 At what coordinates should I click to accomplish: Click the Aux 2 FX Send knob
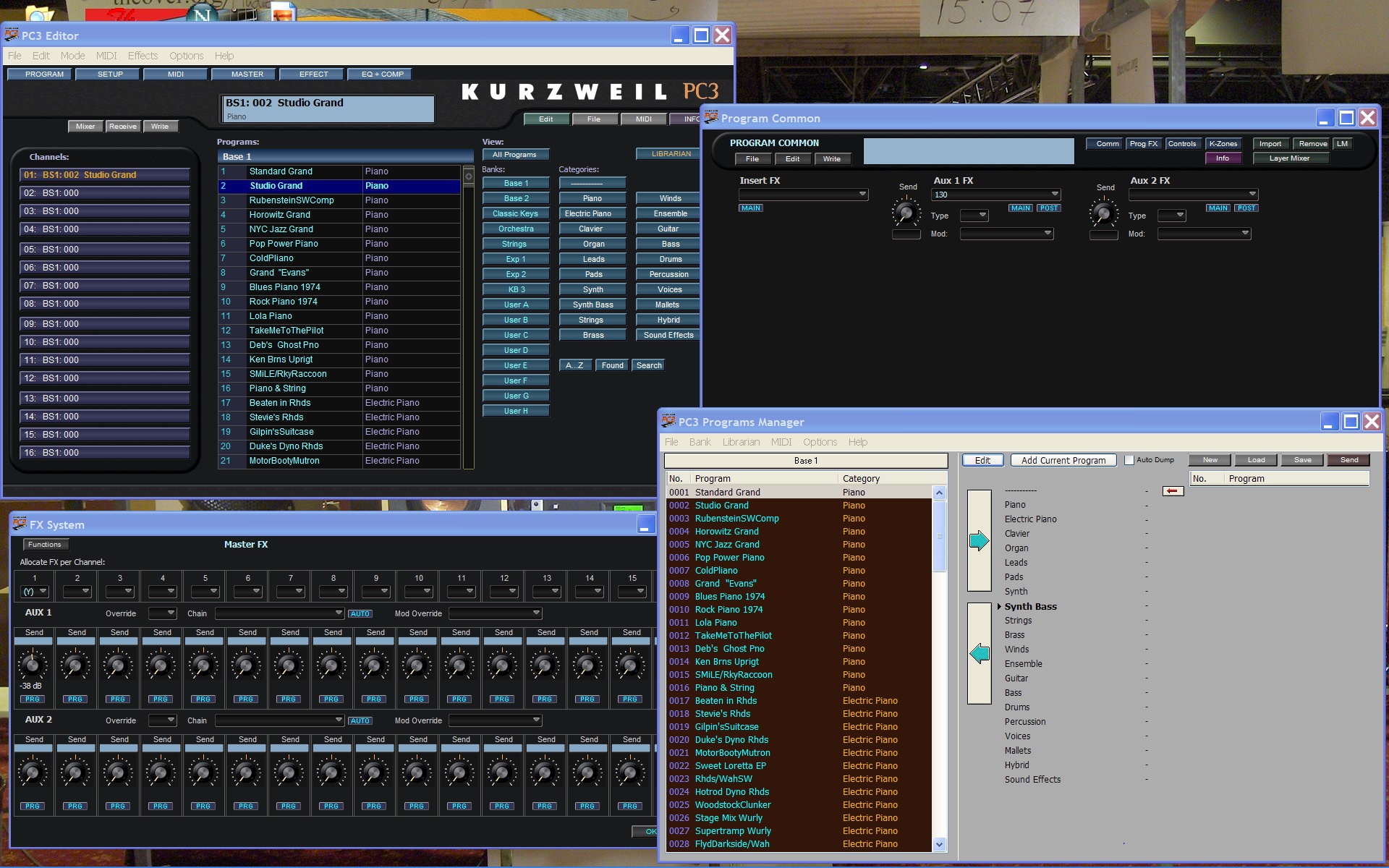(x=1103, y=213)
